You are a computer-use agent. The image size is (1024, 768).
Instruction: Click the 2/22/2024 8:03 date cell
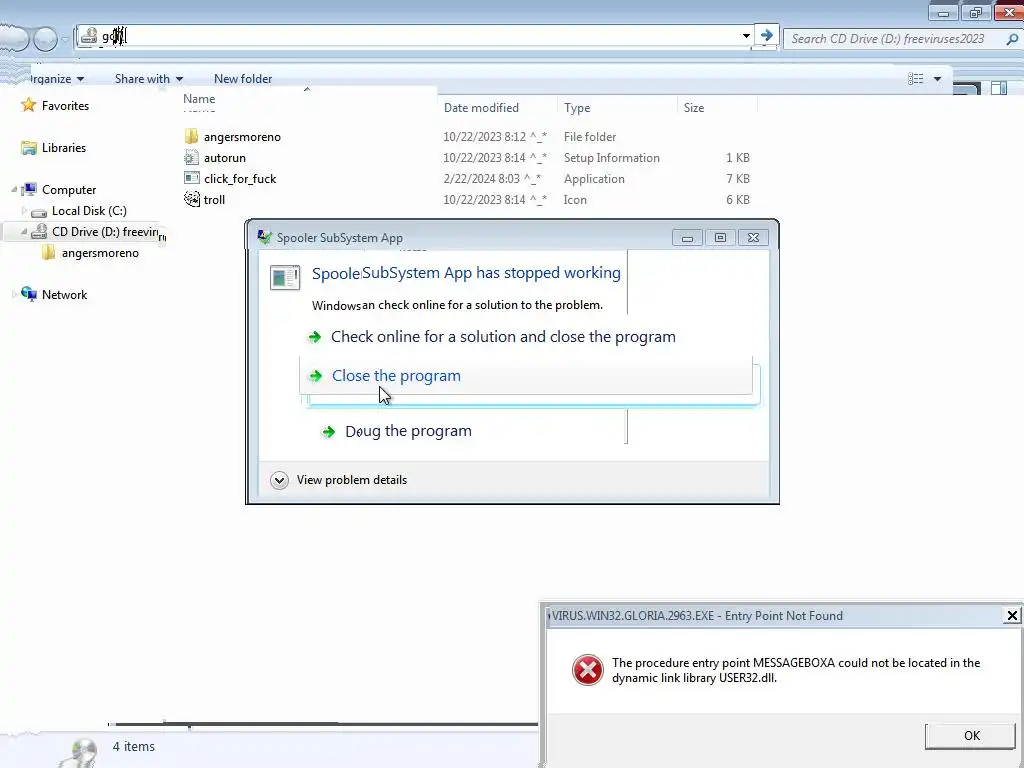pyautogui.click(x=492, y=178)
